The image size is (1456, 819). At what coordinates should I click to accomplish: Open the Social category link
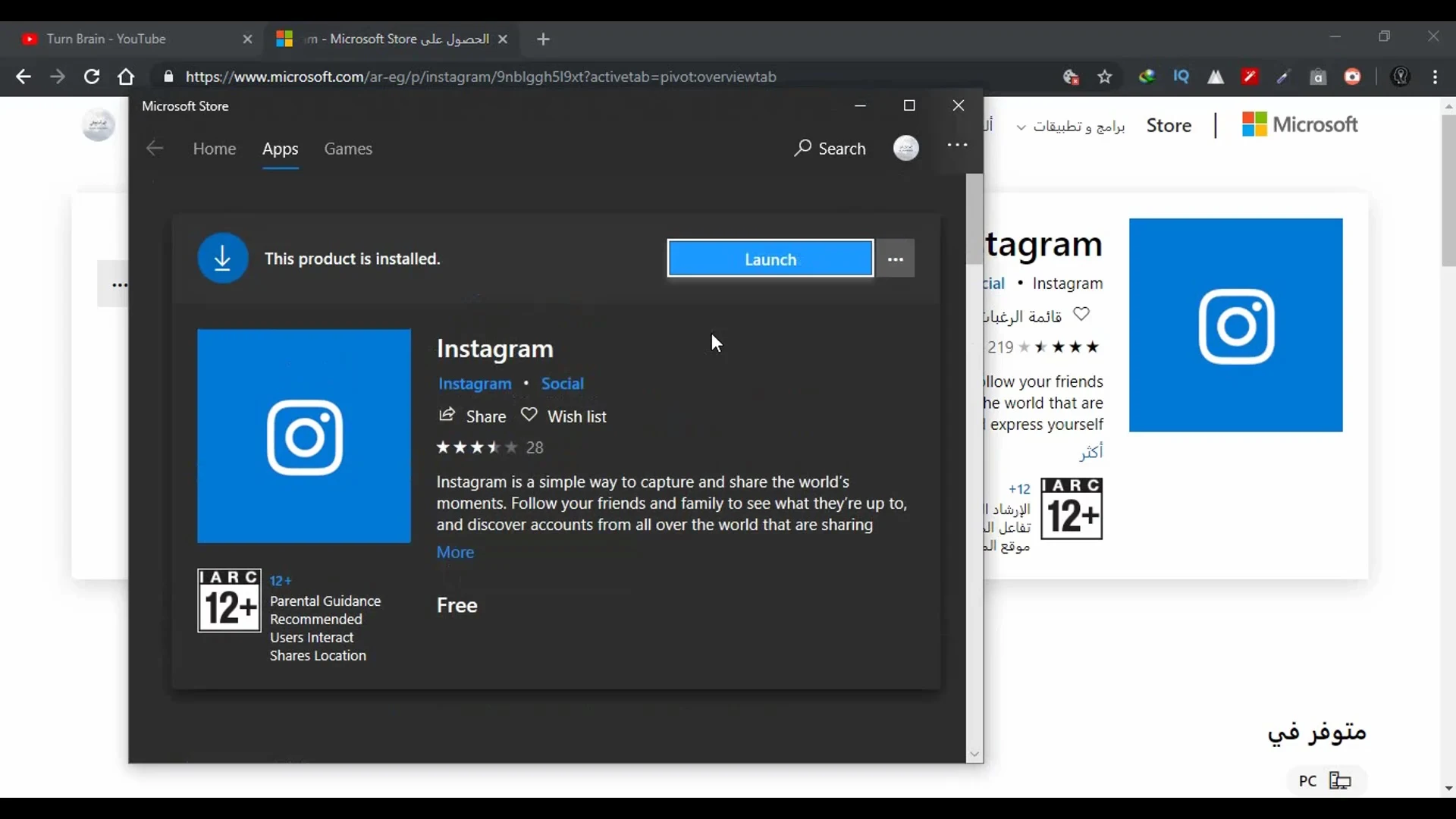(x=563, y=384)
